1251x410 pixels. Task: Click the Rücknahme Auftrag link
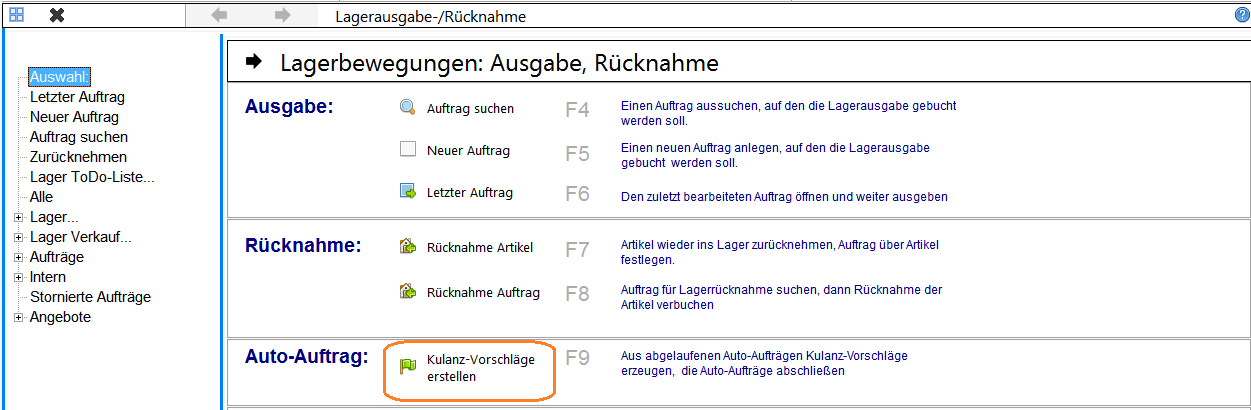pos(483,293)
